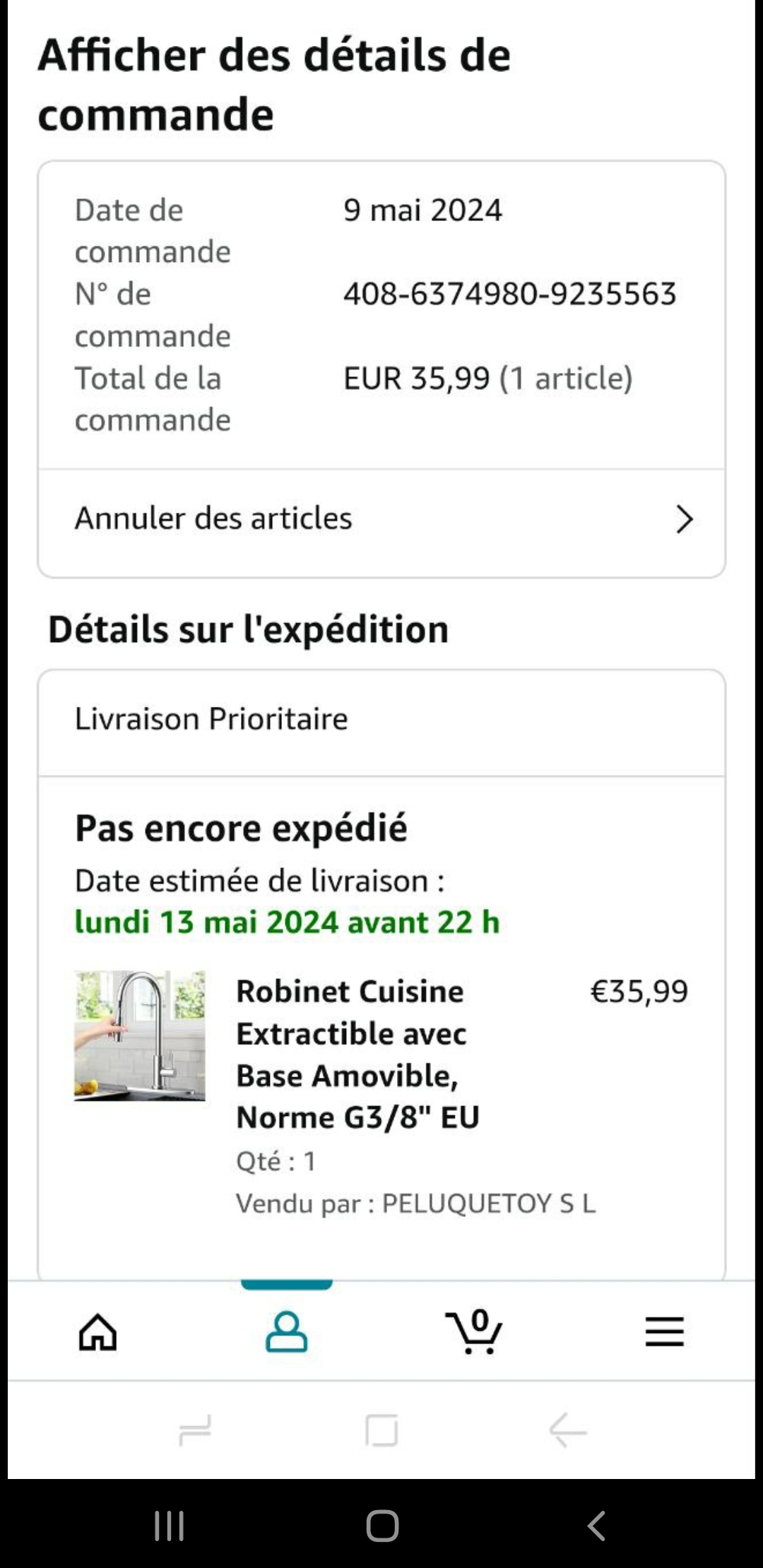Expand the Annuler des articles chevron arrow
The image size is (763, 1568).
coord(684,519)
